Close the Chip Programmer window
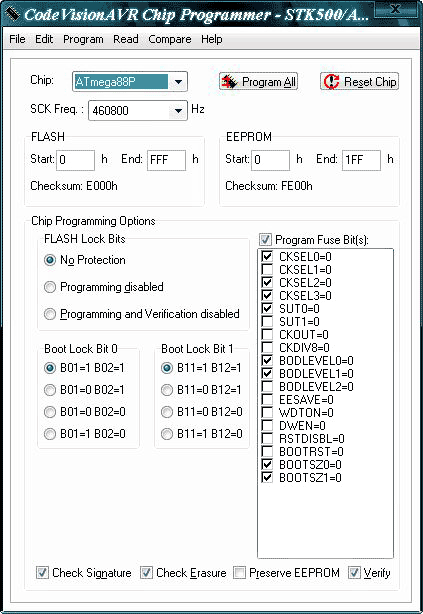Viewport: 423px width, 614px height. pyautogui.click(x=396, y=10)
